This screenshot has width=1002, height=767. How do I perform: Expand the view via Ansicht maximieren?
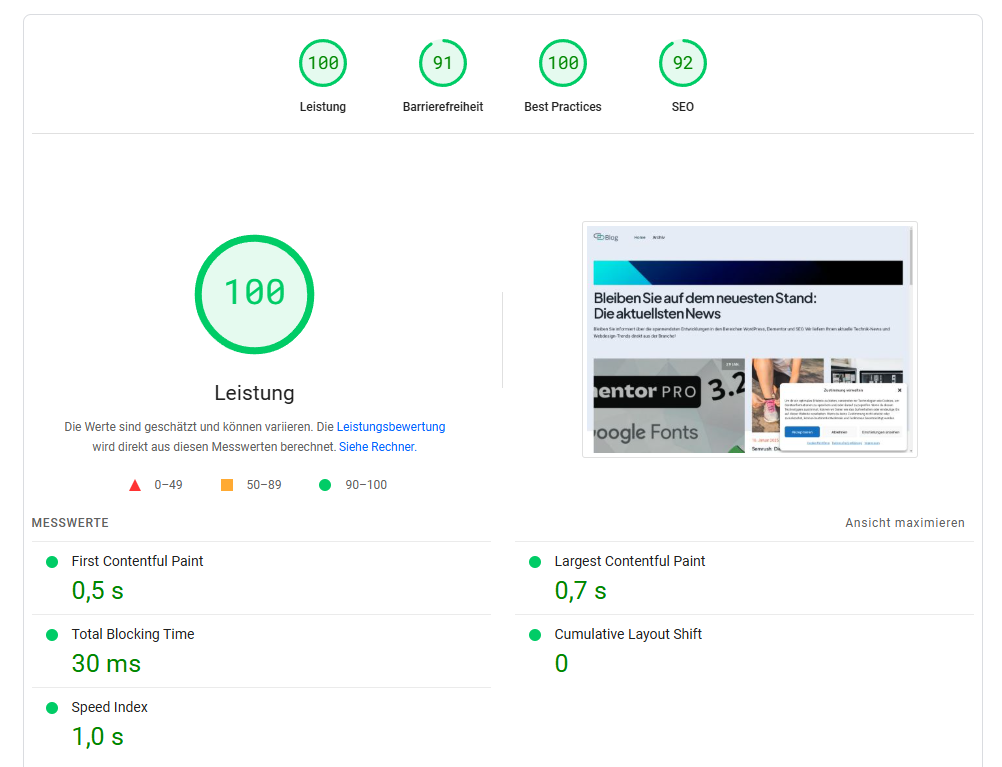pos(905,522)
